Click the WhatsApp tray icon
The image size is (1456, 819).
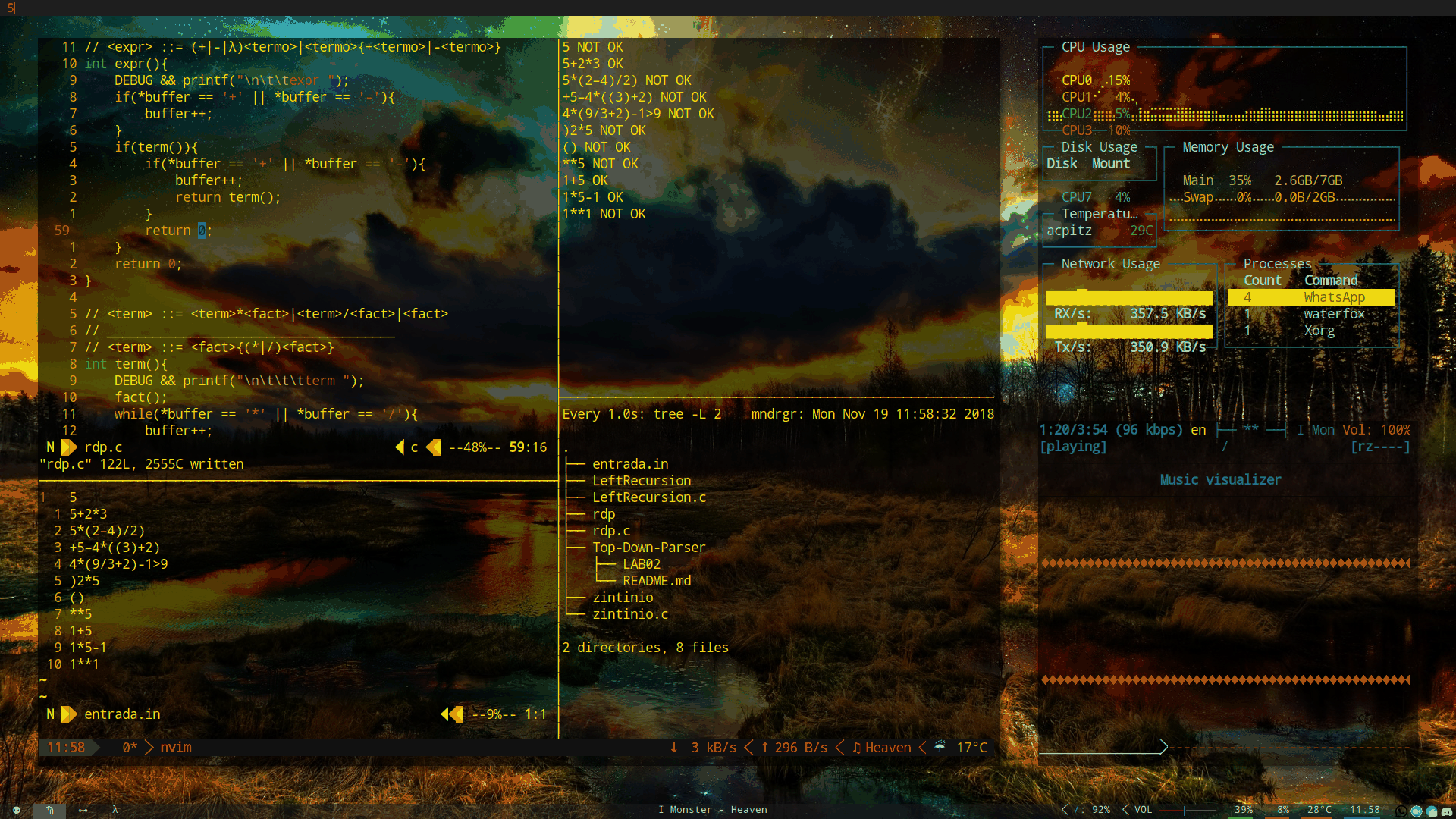[x=1401, y=811]
